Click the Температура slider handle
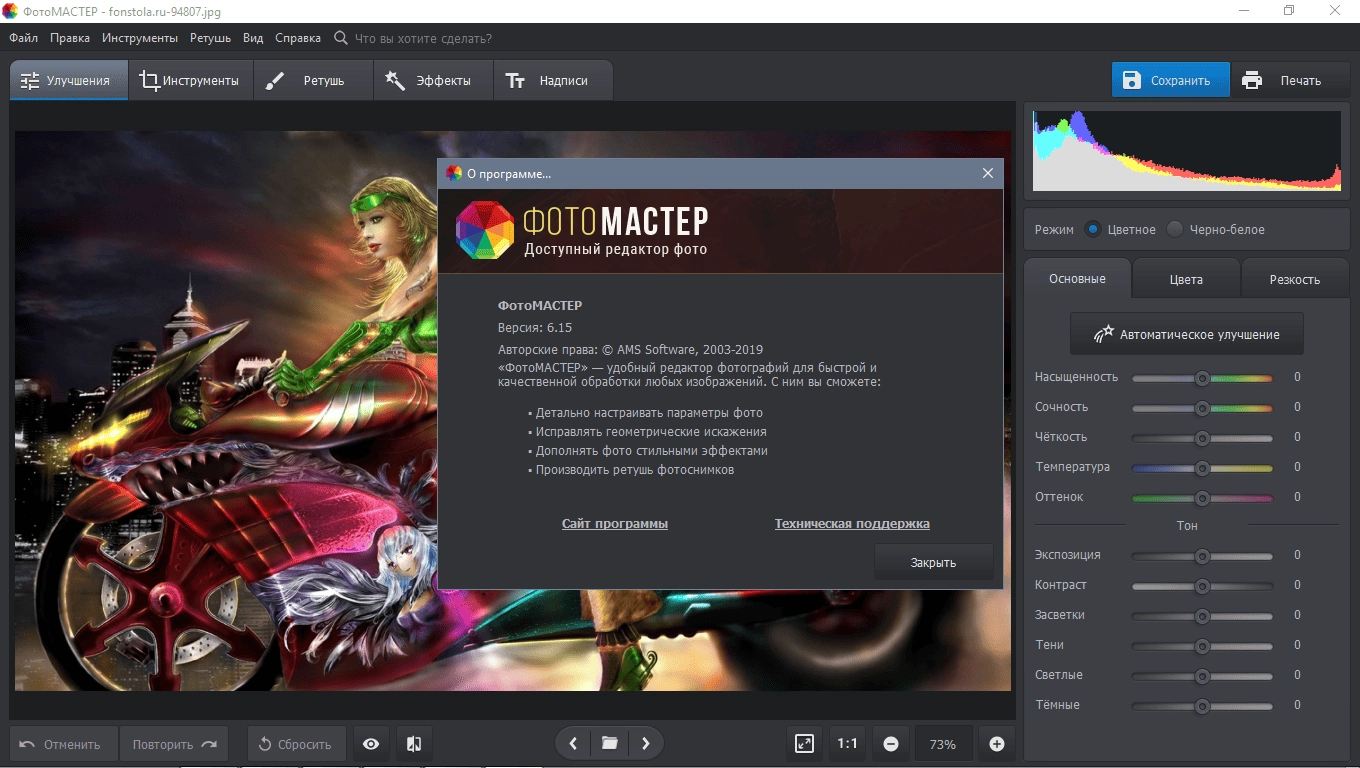1360x768 pixels. pos(1202,468)
